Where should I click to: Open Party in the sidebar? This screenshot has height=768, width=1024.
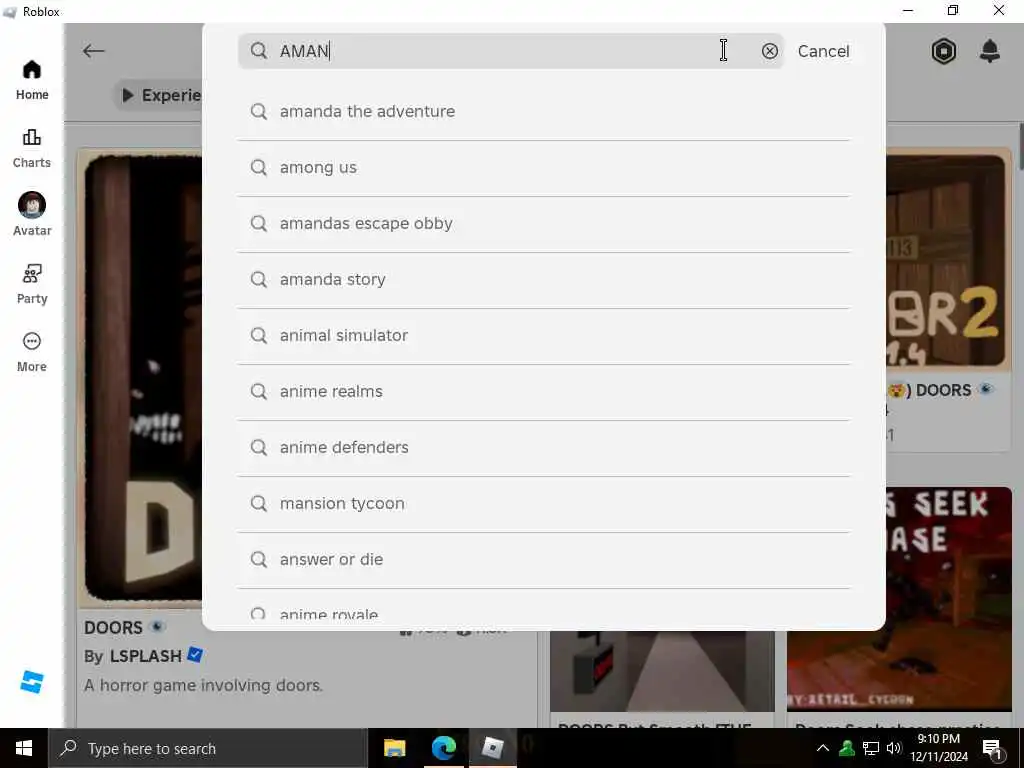pos(31,284)
